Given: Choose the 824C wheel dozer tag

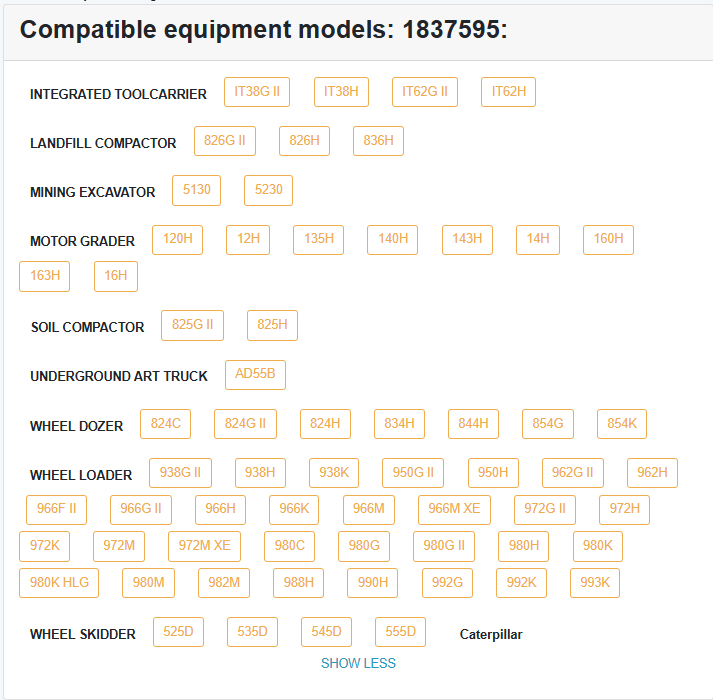Looking at the screenshot, I should coord(165,424).
